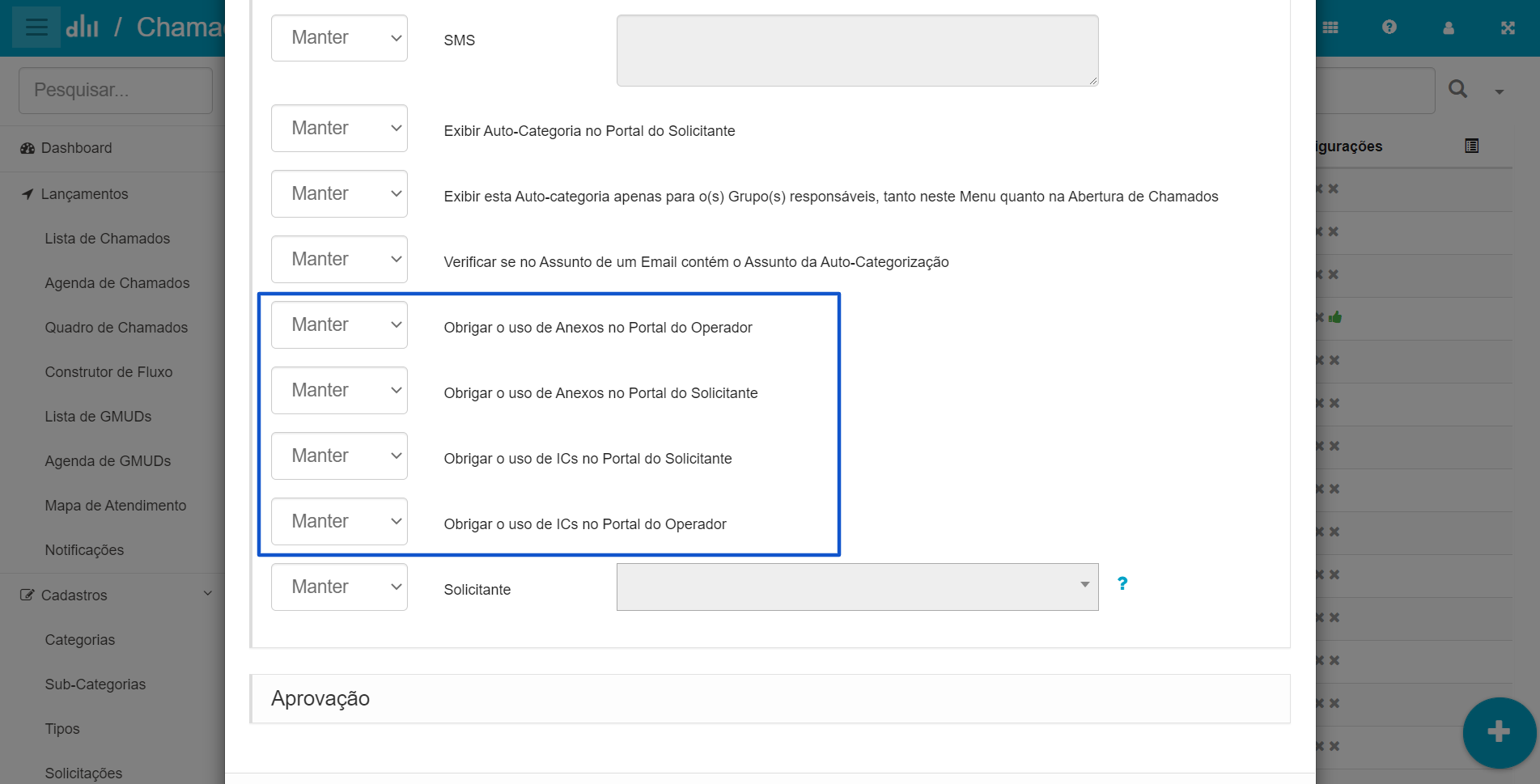Click the list icon beside Configurações
Image resolution: width=1540 pixels, height=784 pixels.
point(1471,146)
